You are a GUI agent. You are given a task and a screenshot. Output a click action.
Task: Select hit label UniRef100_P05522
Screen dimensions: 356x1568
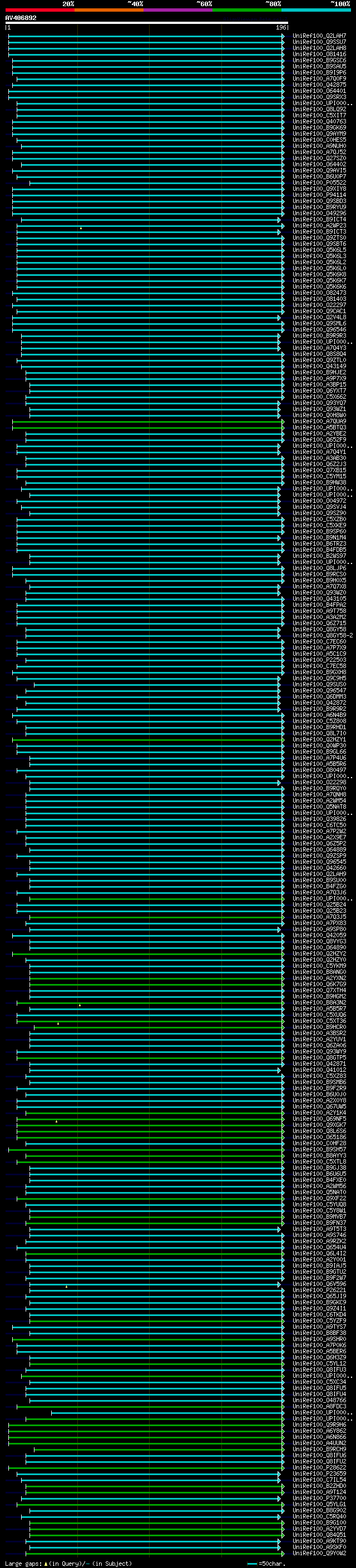pos(319,182)
